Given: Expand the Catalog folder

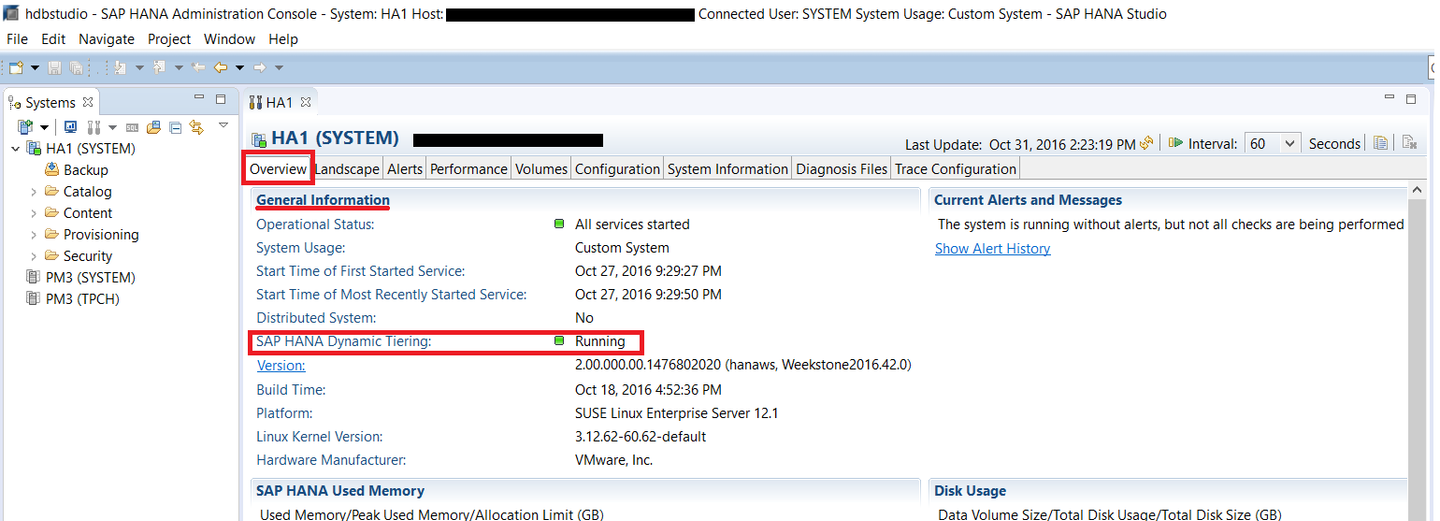Looking at the screenshot, I should [x=33, y=191].
